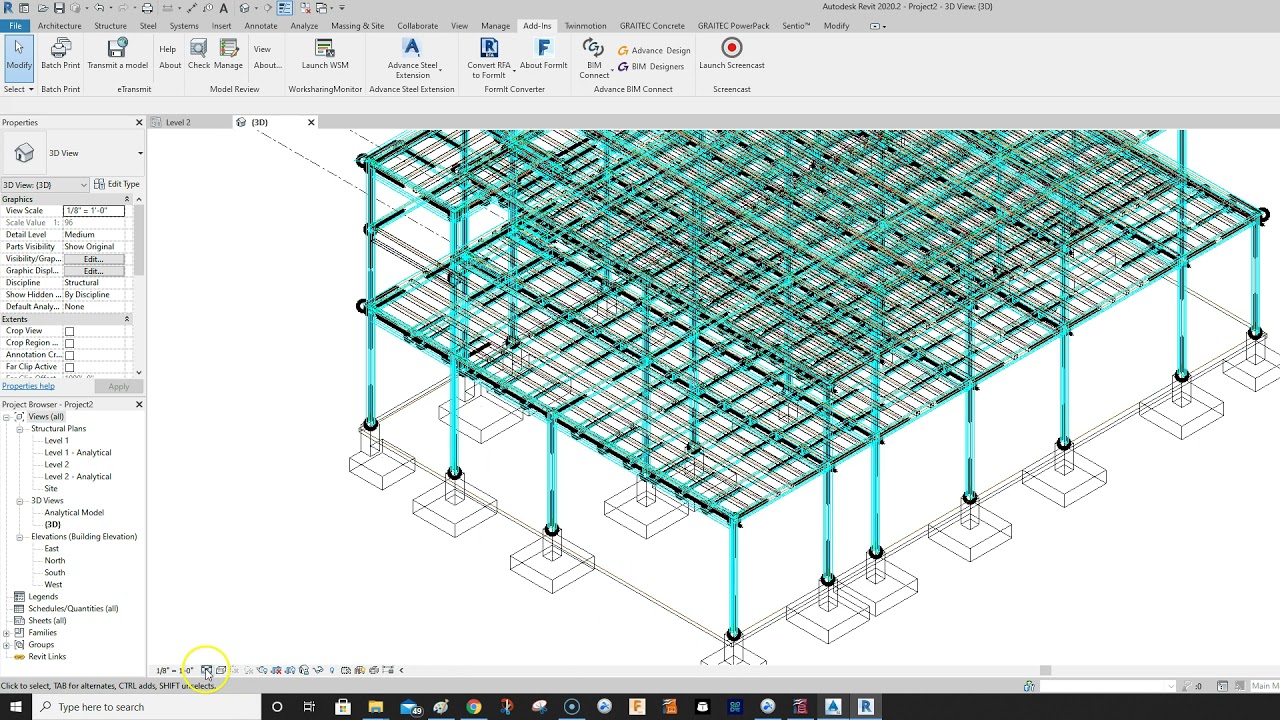Launch the Batch Print tool

coord(60,54)
